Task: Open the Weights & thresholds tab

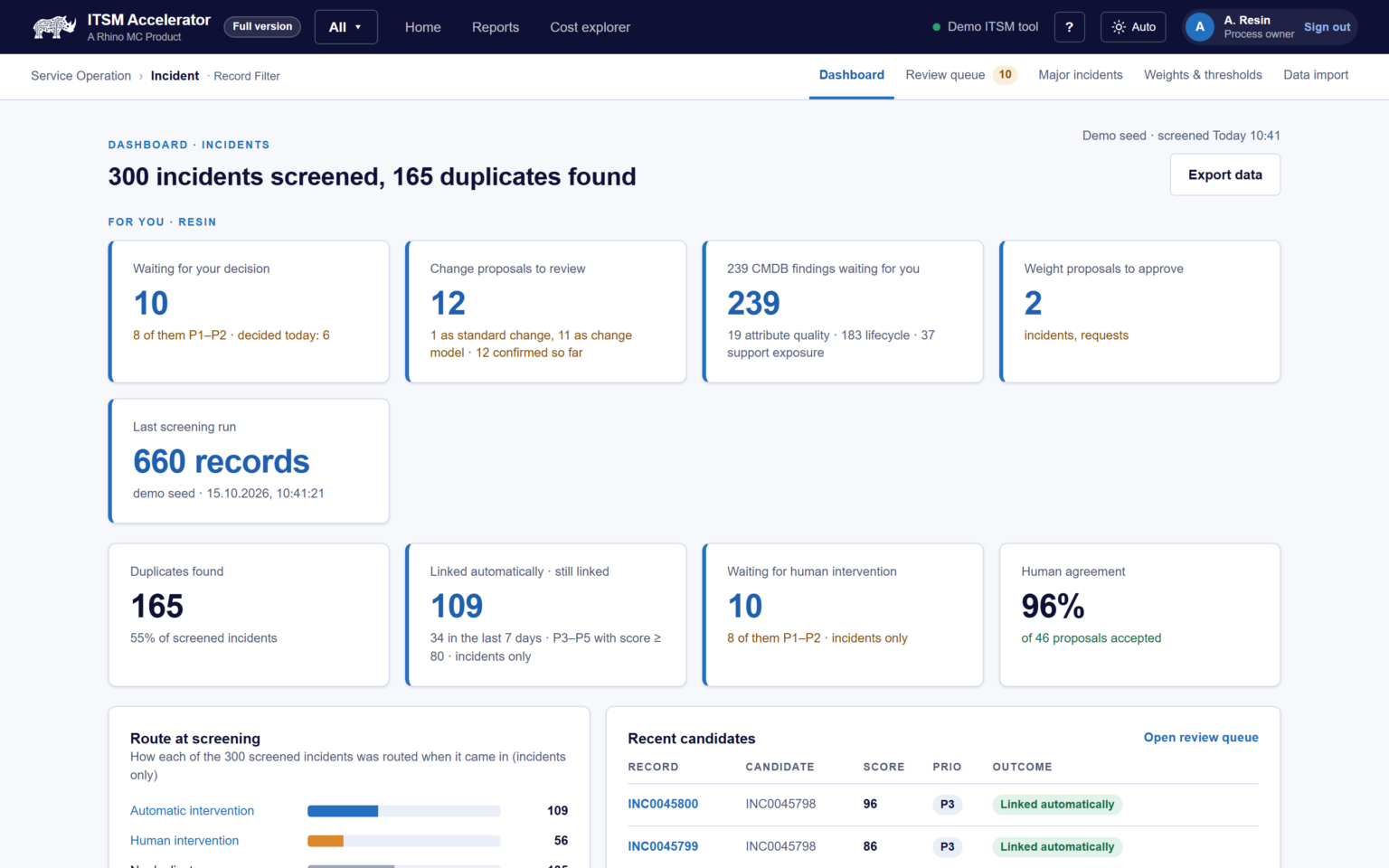Action: point(1203,75)
